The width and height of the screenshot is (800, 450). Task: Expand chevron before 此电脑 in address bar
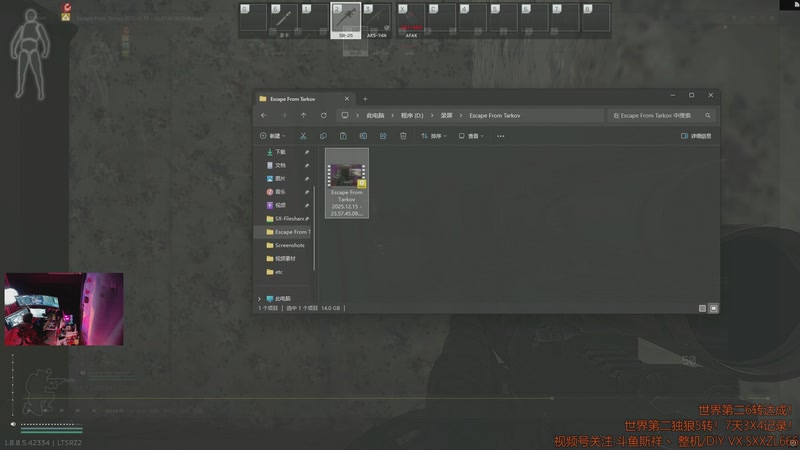[x=357, y=115]
